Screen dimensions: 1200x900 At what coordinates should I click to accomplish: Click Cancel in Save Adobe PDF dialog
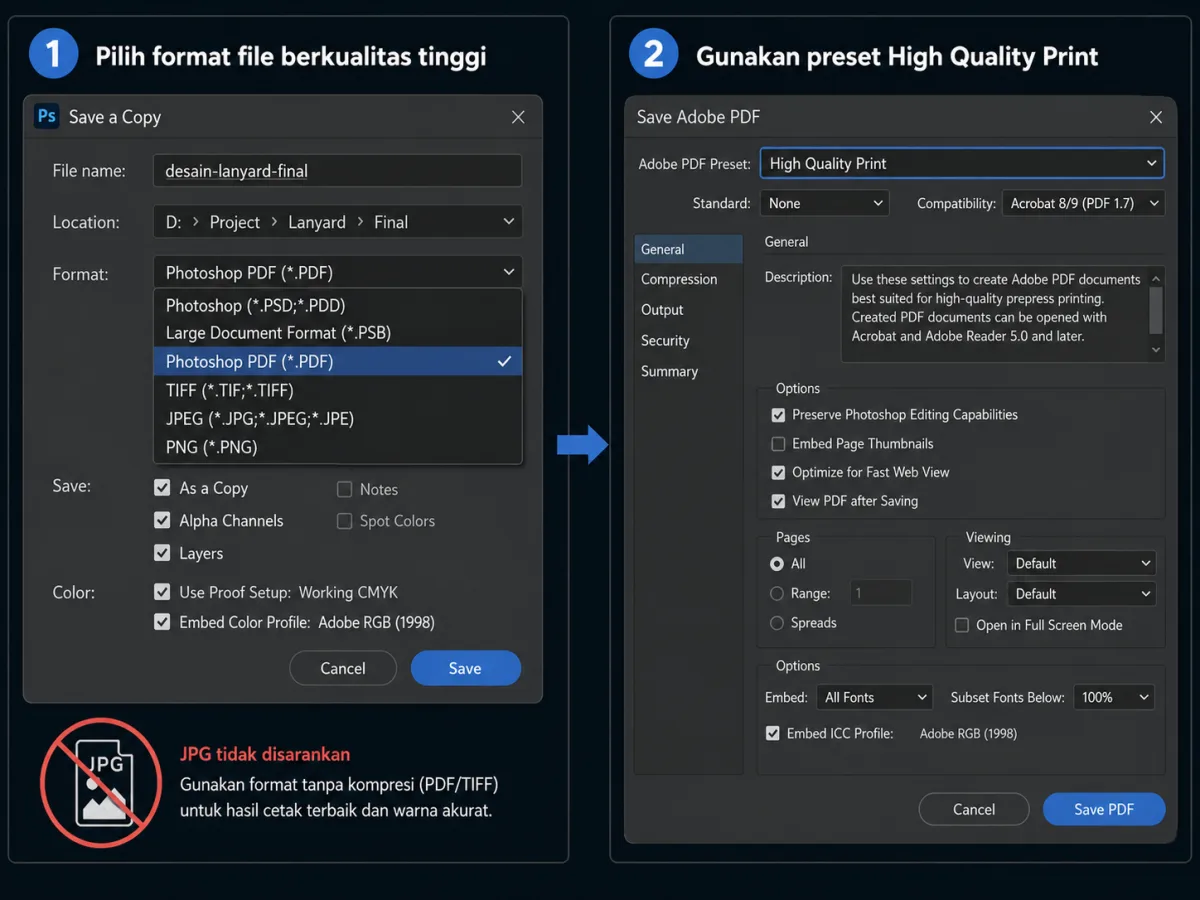[x=974, y=809]
